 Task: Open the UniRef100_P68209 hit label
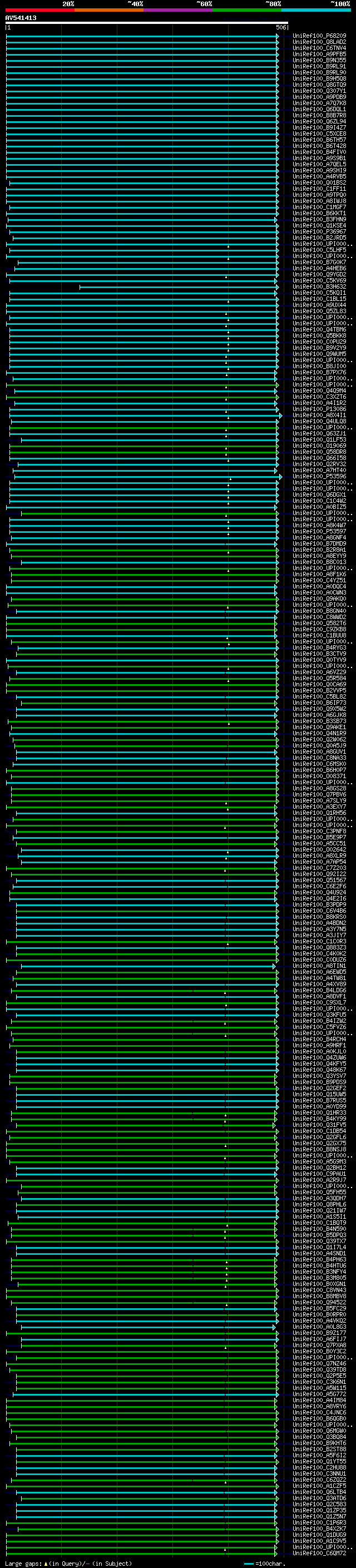[x=319, y=36]
